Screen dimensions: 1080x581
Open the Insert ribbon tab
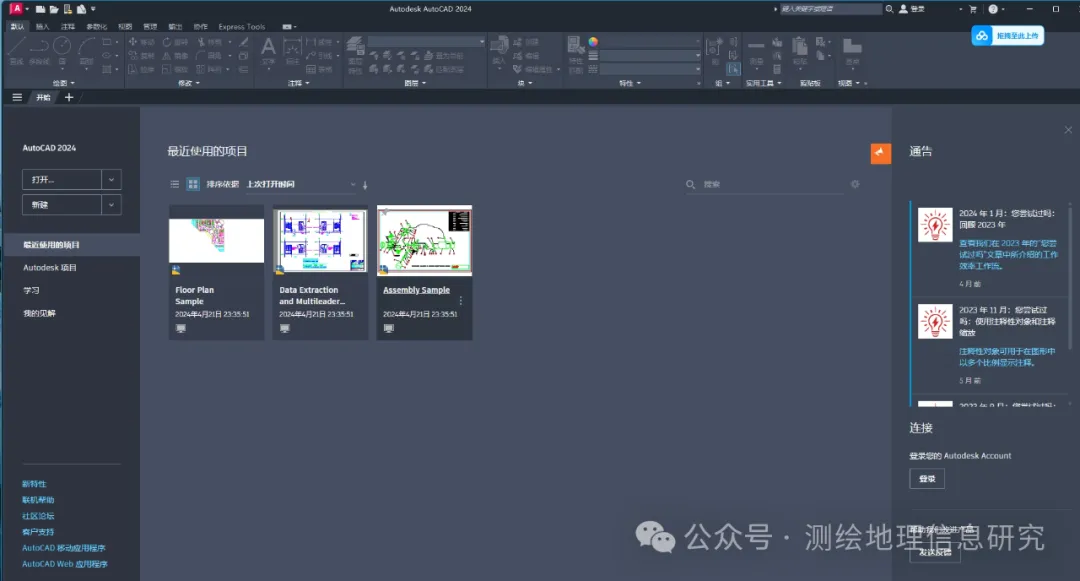pyautogui.click(x=43, y=27)
